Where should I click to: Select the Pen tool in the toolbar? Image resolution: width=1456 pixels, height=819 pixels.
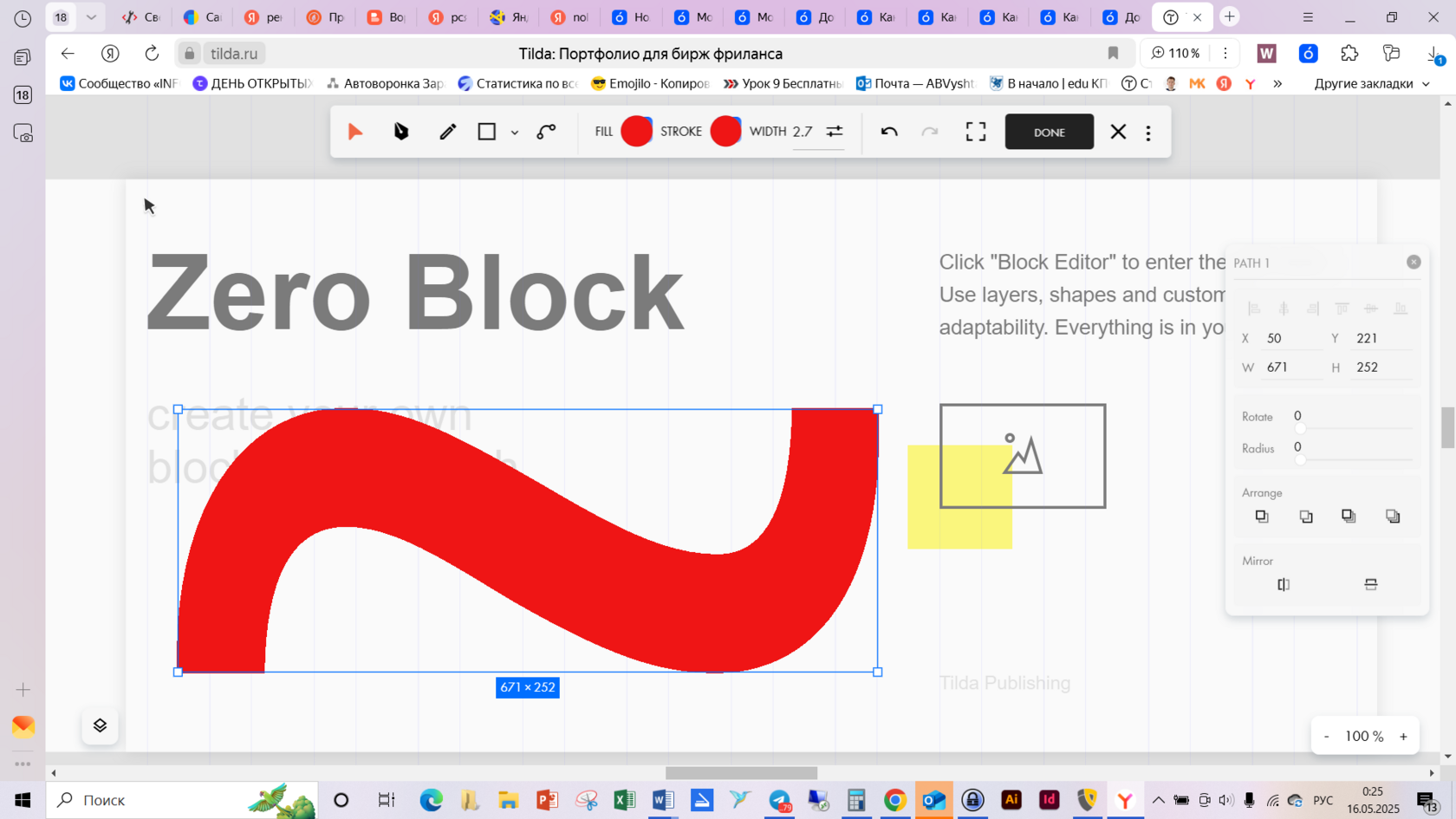(x=400, y=132)
